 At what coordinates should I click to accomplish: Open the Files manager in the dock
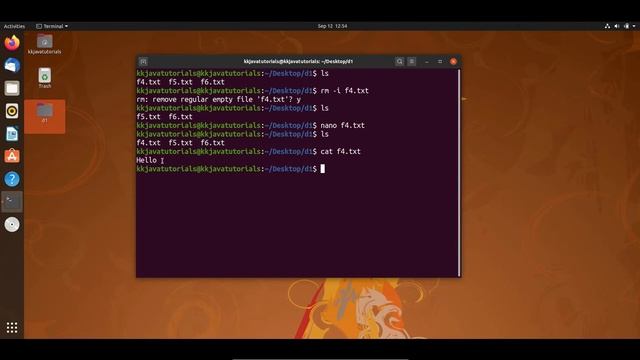[12, 88]
